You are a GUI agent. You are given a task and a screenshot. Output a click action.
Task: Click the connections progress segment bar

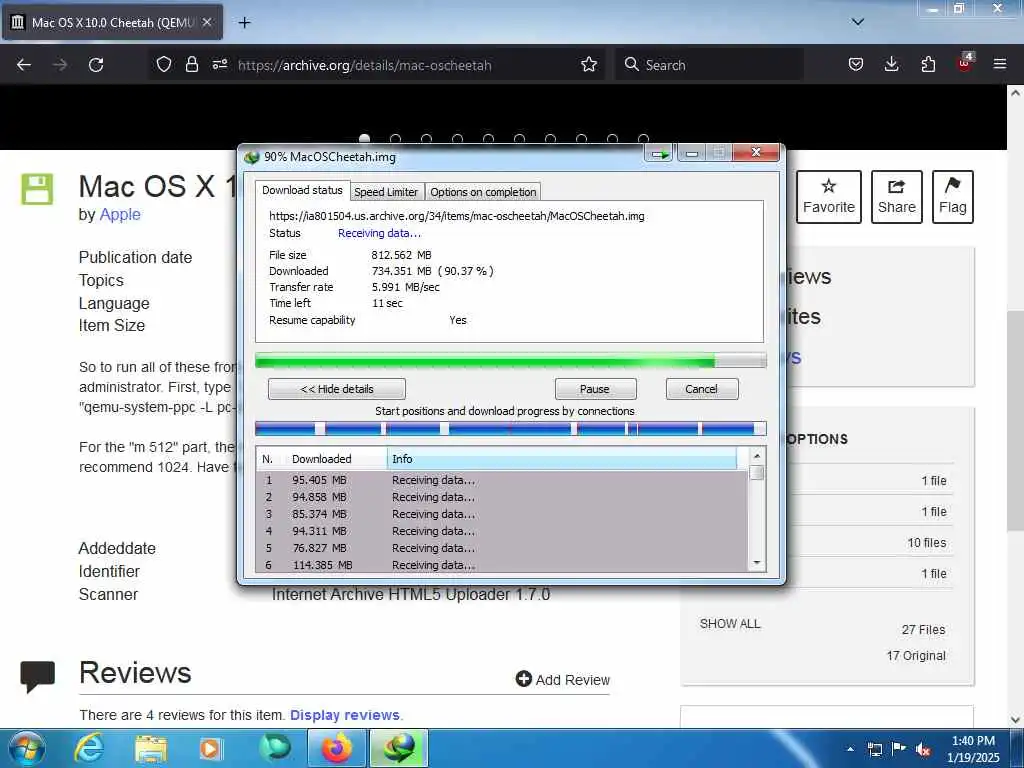tap(510, 428)
